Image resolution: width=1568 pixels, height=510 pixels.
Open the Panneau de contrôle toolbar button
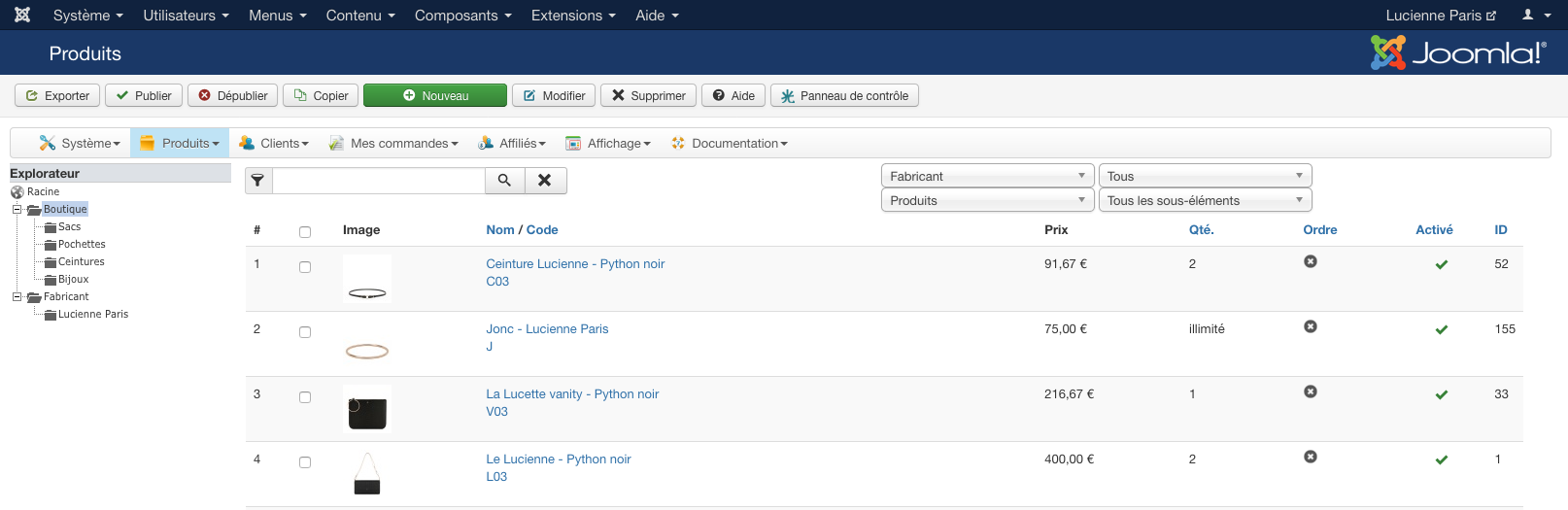(x=844, y=95)
